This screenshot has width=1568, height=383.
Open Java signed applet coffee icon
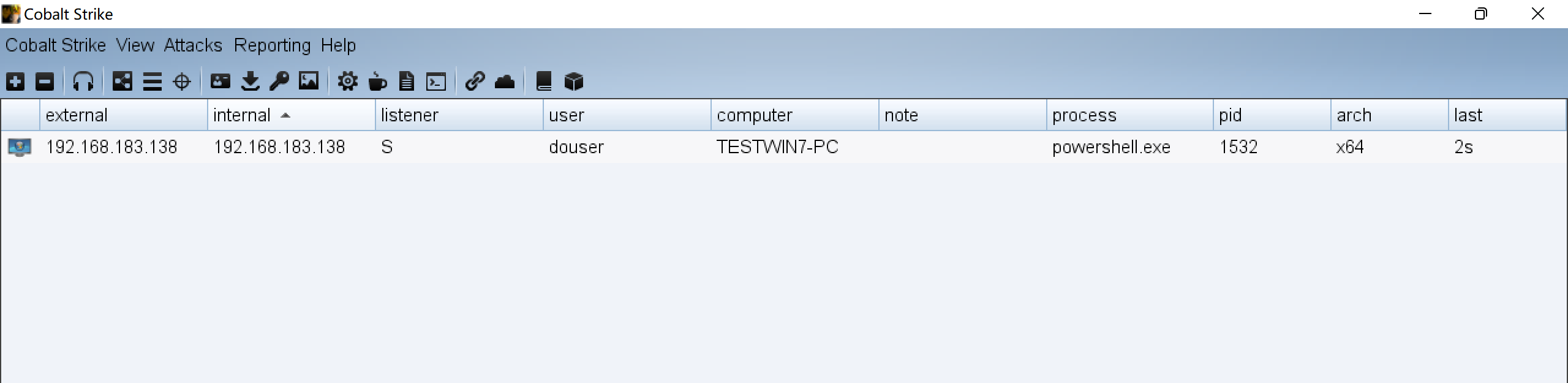(377, 82)
